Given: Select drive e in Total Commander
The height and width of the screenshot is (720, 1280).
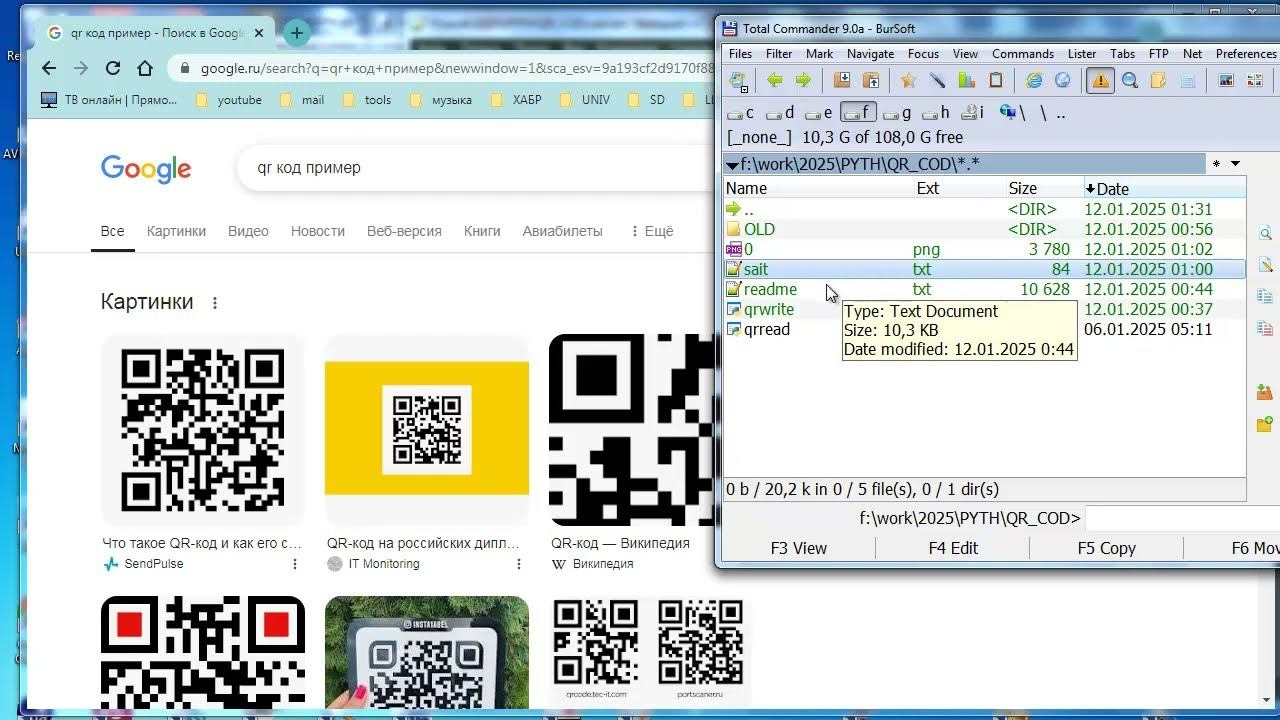Looking at the screenshot, I should click(x=818, y=113).
